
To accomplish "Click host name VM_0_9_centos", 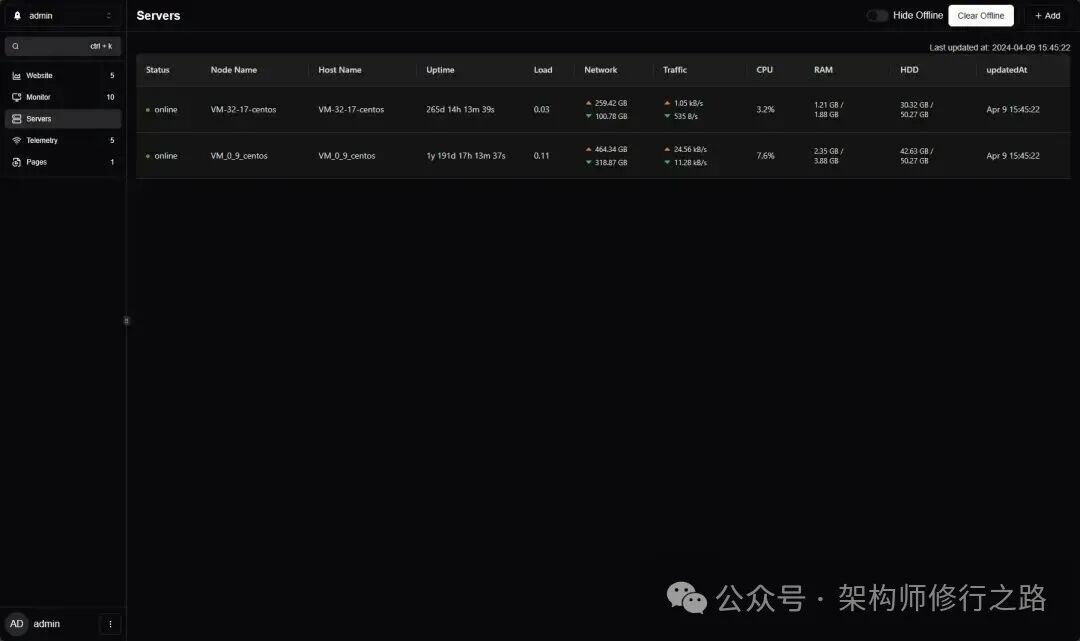I will [x=346, y=156].
